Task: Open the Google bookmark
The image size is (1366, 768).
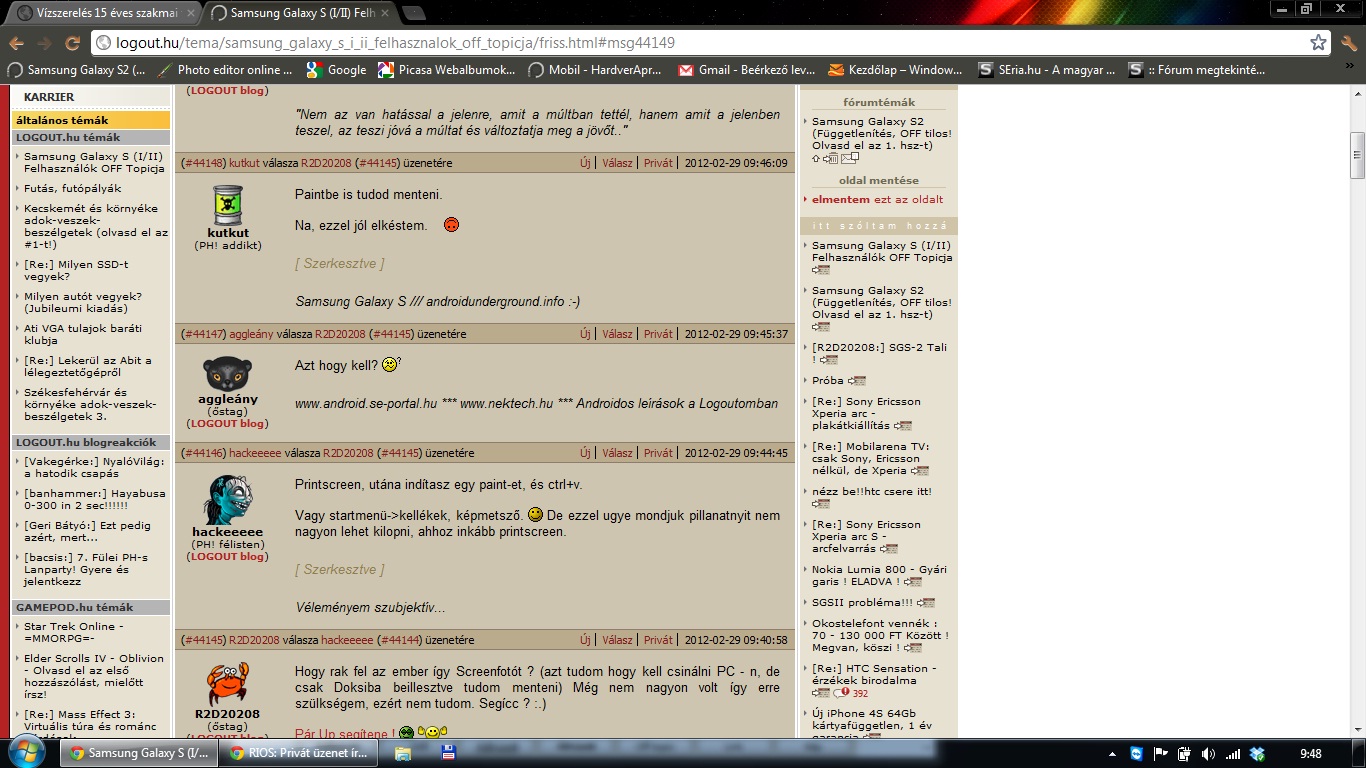Action: (337, 70)
